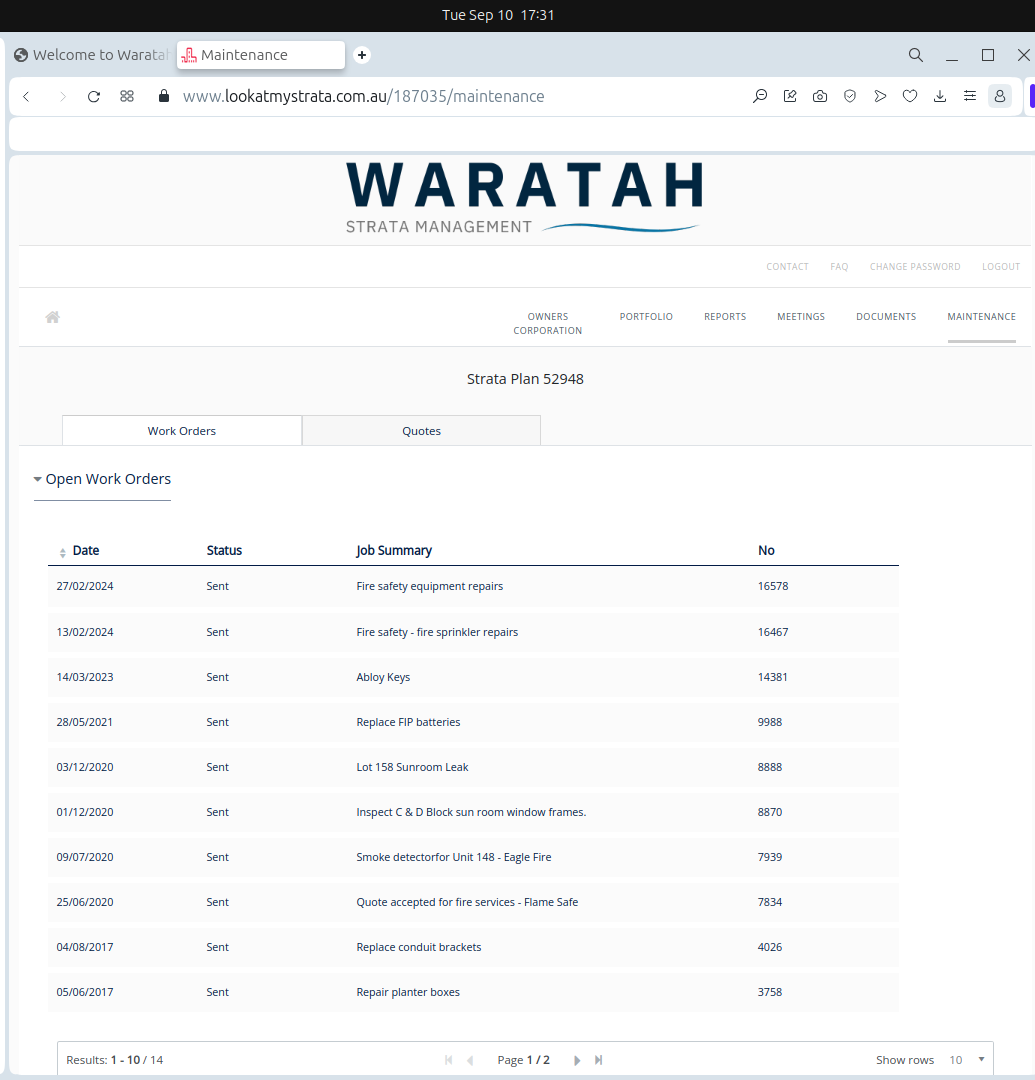The image size is (1035, 1080).
Task: Open the Documents menu item
Action: (886, 317)
